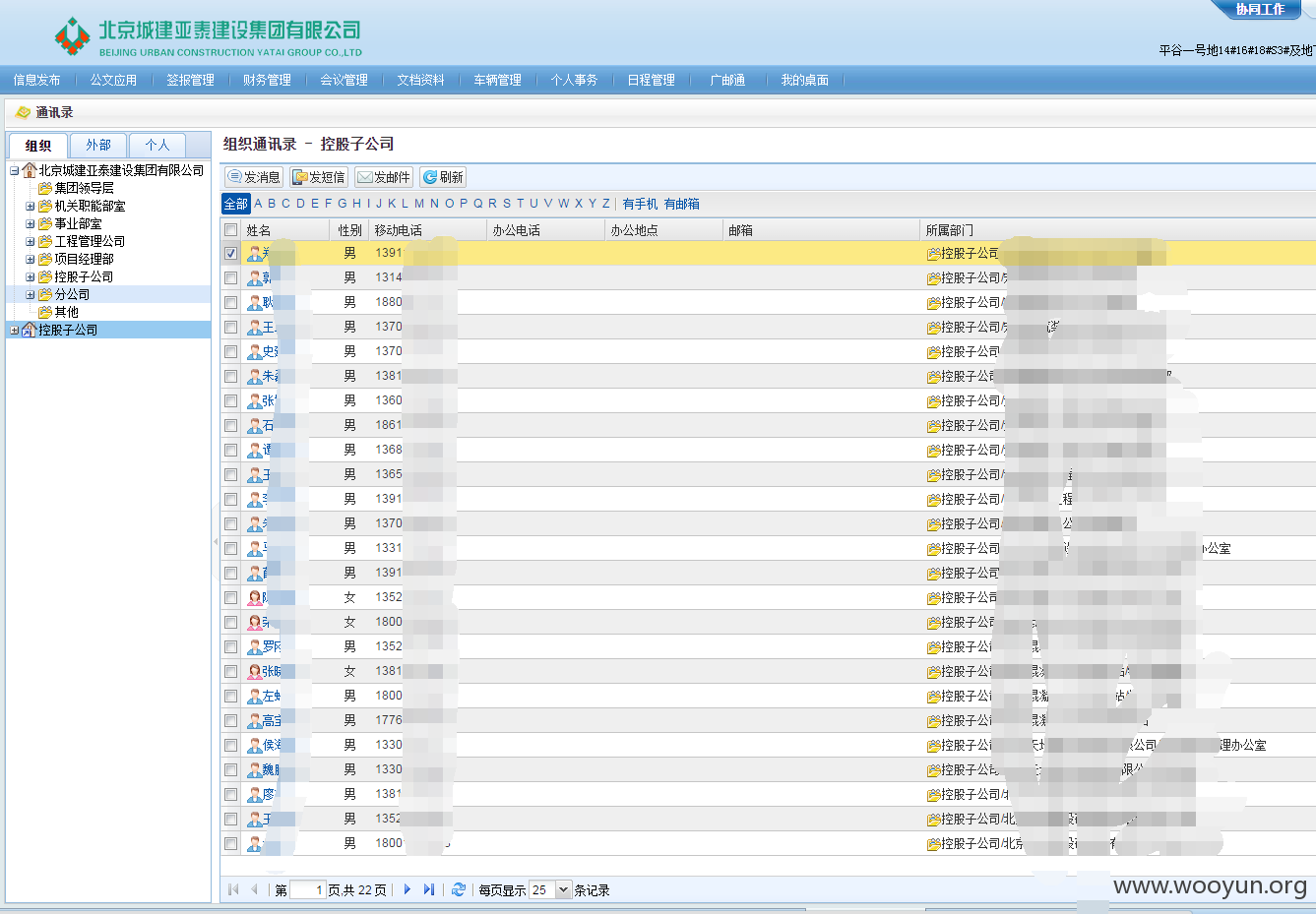
Task: Click the person icon in the 史 row
Action: pyautogui.click(x=254, y=351)
